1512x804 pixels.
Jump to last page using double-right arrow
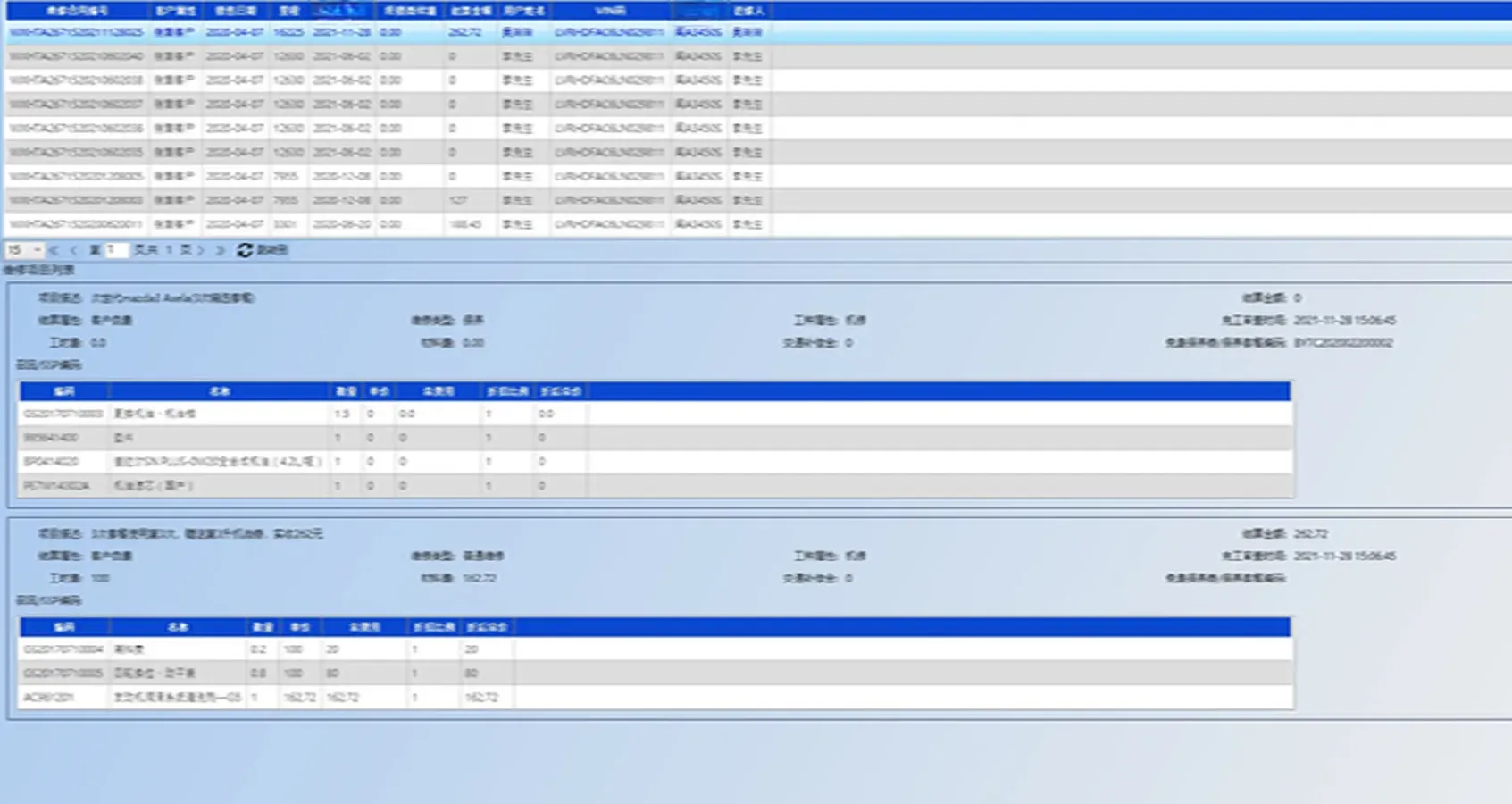coord(220,250)
